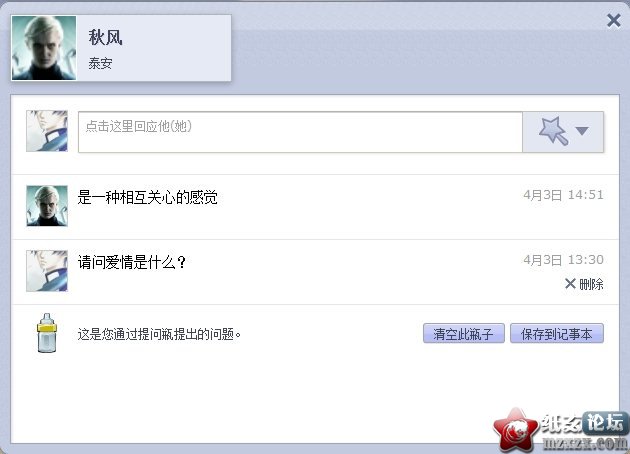The image size is (630, 454).
Task: Click the reply box saying 点击这里回应他(她)
Action: click(300, 132)
